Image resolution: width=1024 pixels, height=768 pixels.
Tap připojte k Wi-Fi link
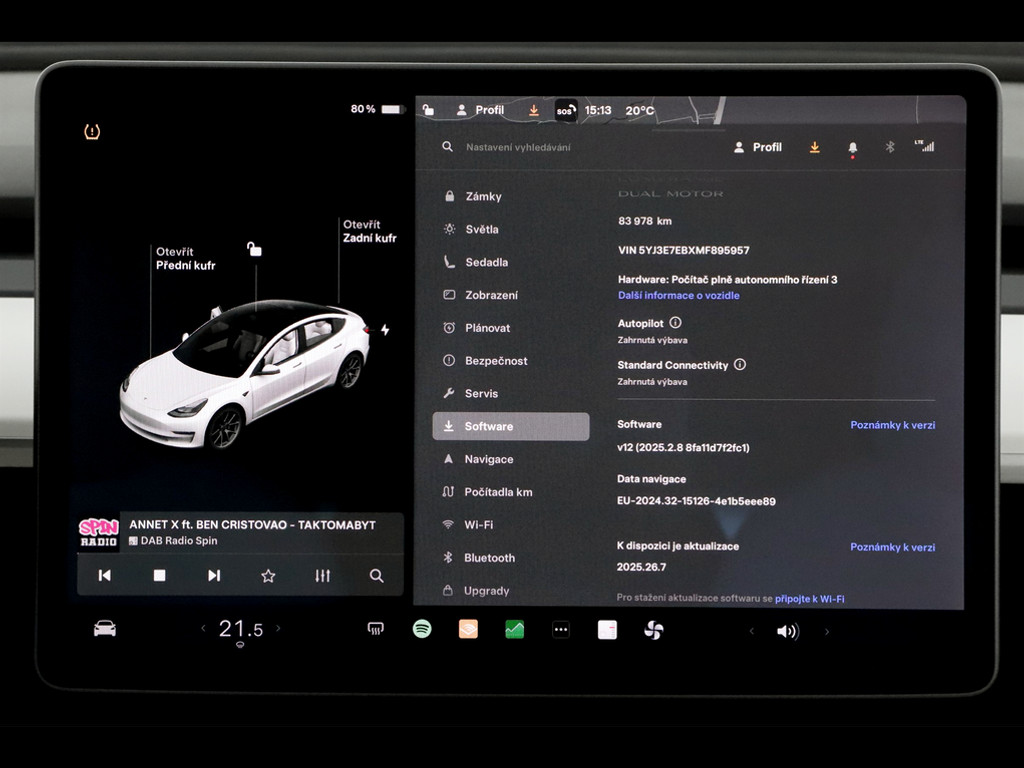click(809, 598)
